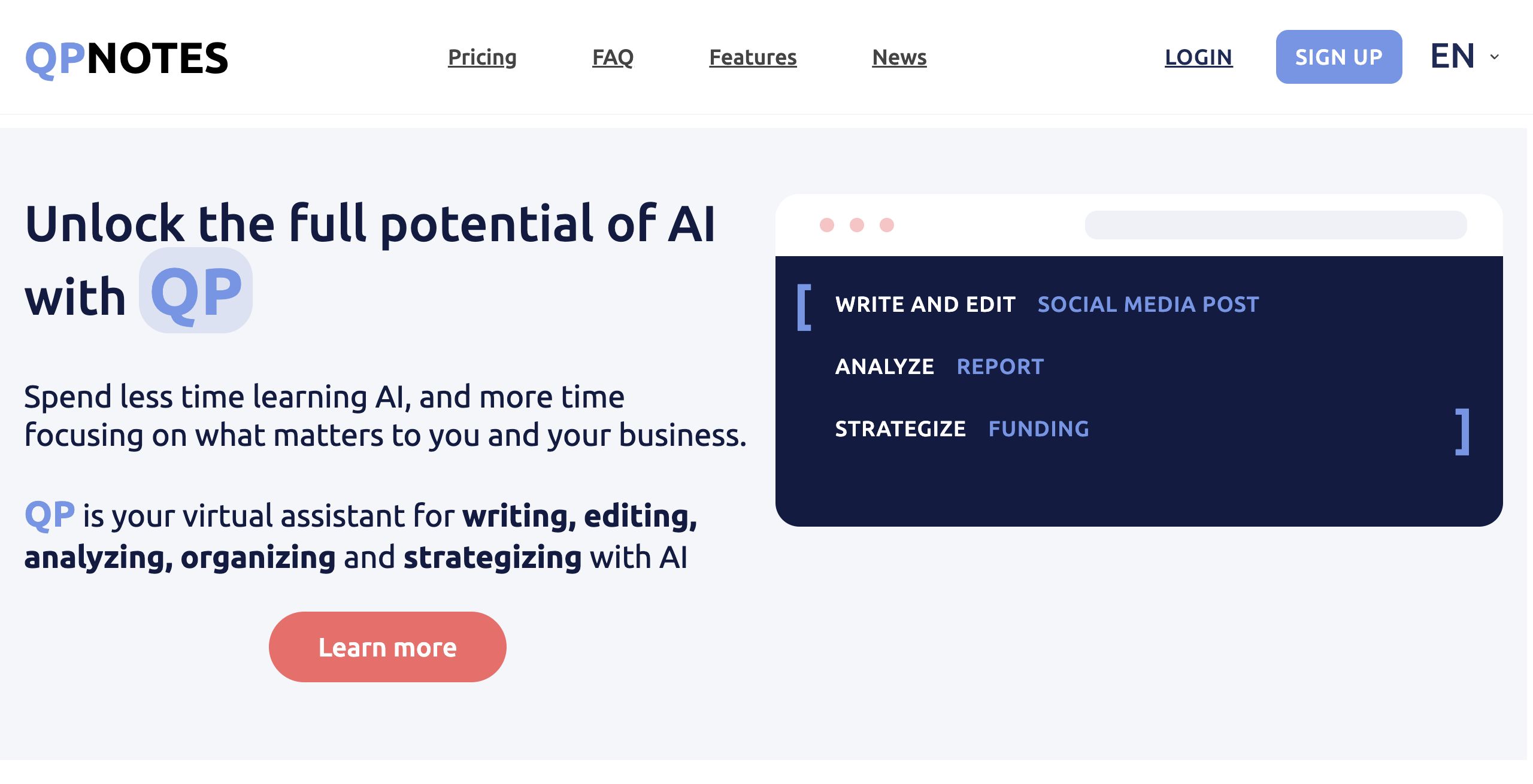Viewport: 1533px width, 784px height.
Task: Click the highlighted QP badge in headline
Action: click(196, 291)
